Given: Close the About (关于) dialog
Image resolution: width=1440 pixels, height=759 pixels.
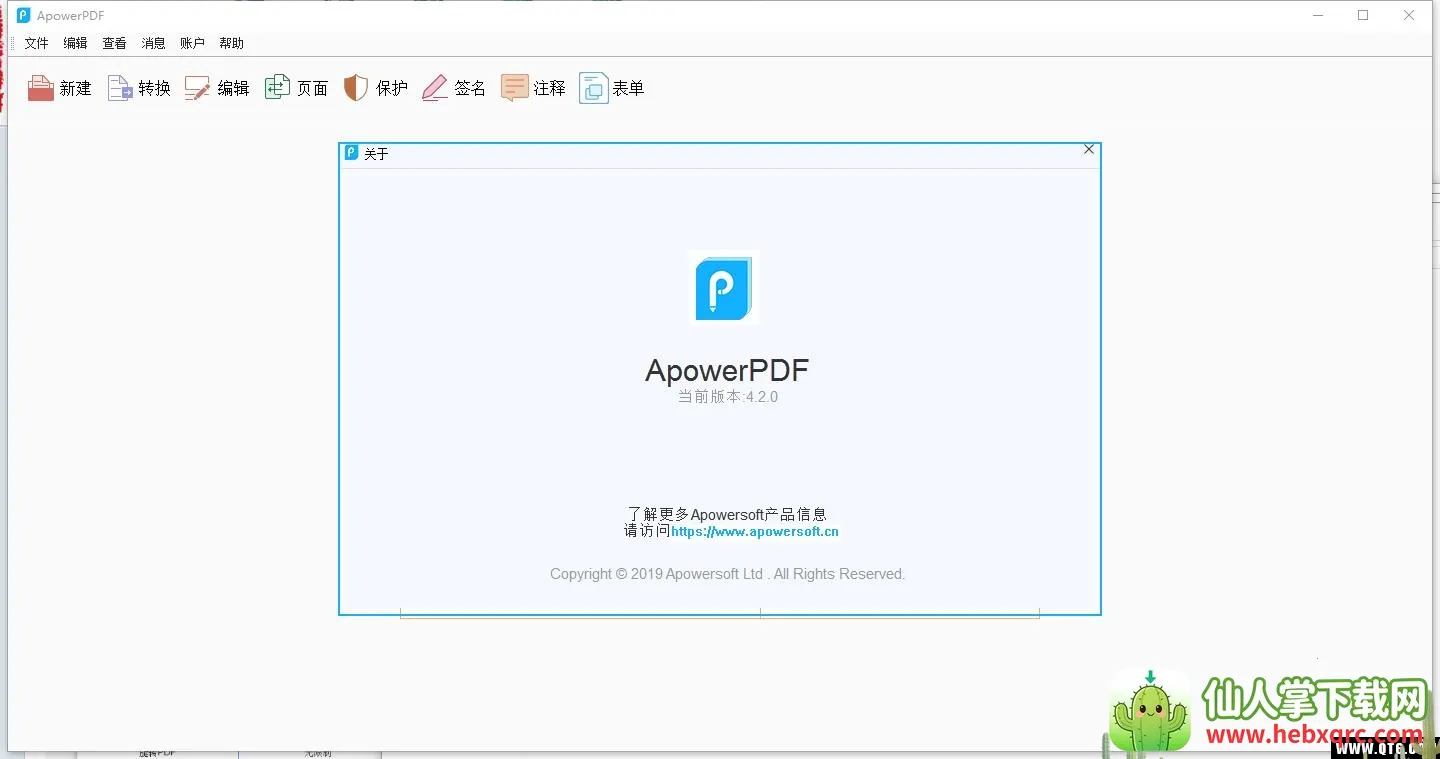Looking at the screenshot, I should click(x=1089, y=150).
